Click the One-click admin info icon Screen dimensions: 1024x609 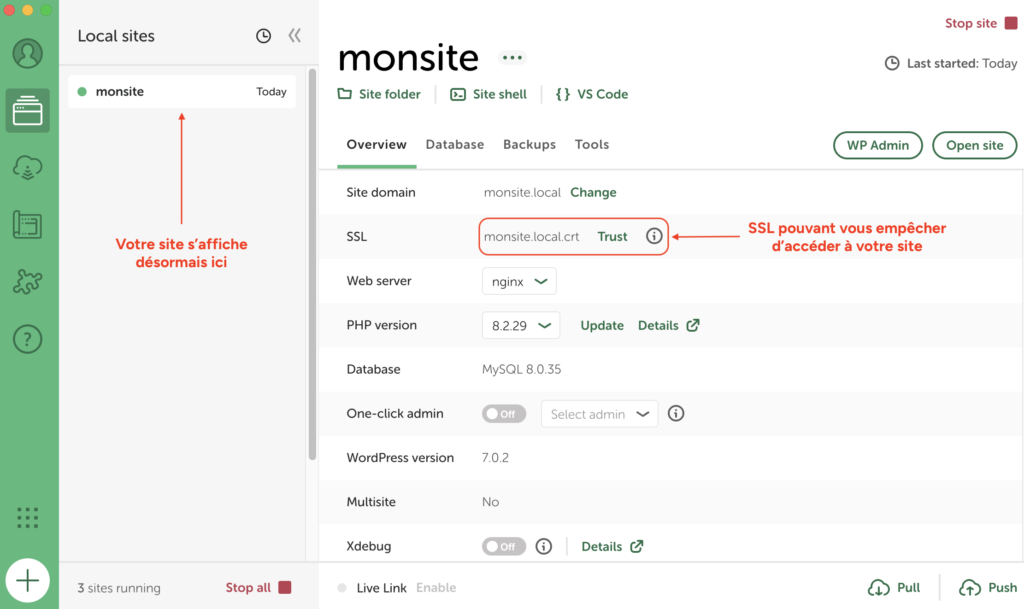tap(676, 413)
